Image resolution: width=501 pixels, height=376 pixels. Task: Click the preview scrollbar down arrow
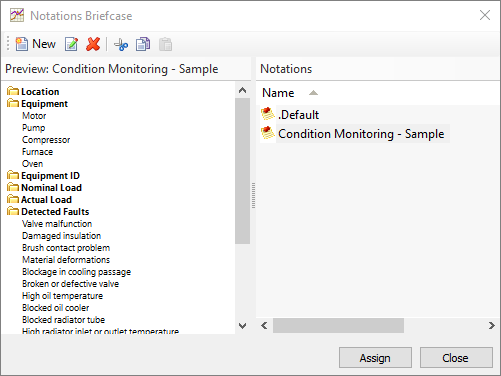tap(243, 326)
